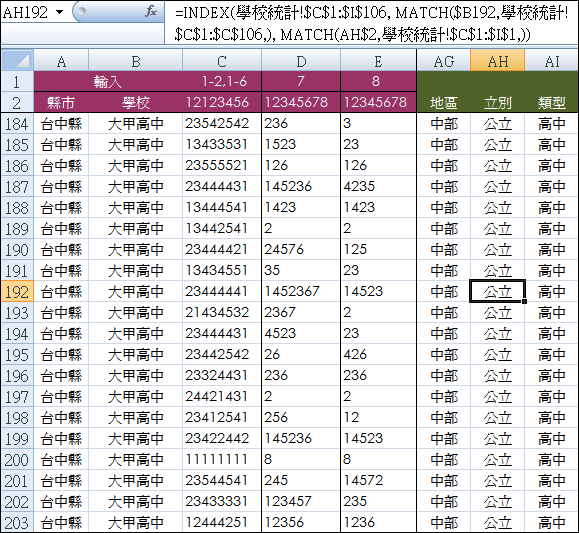Select row header 192

click(x=17, y=291)
